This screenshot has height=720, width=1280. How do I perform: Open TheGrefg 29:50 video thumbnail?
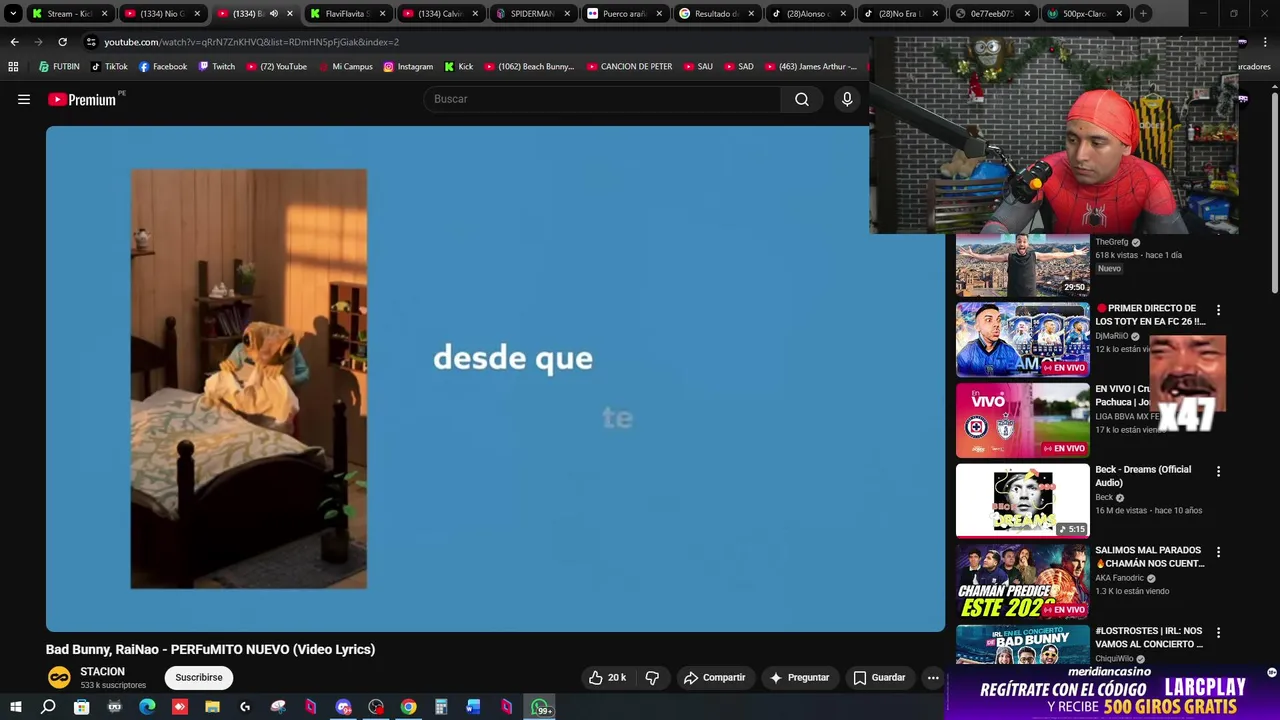[x=1022, y=265]
